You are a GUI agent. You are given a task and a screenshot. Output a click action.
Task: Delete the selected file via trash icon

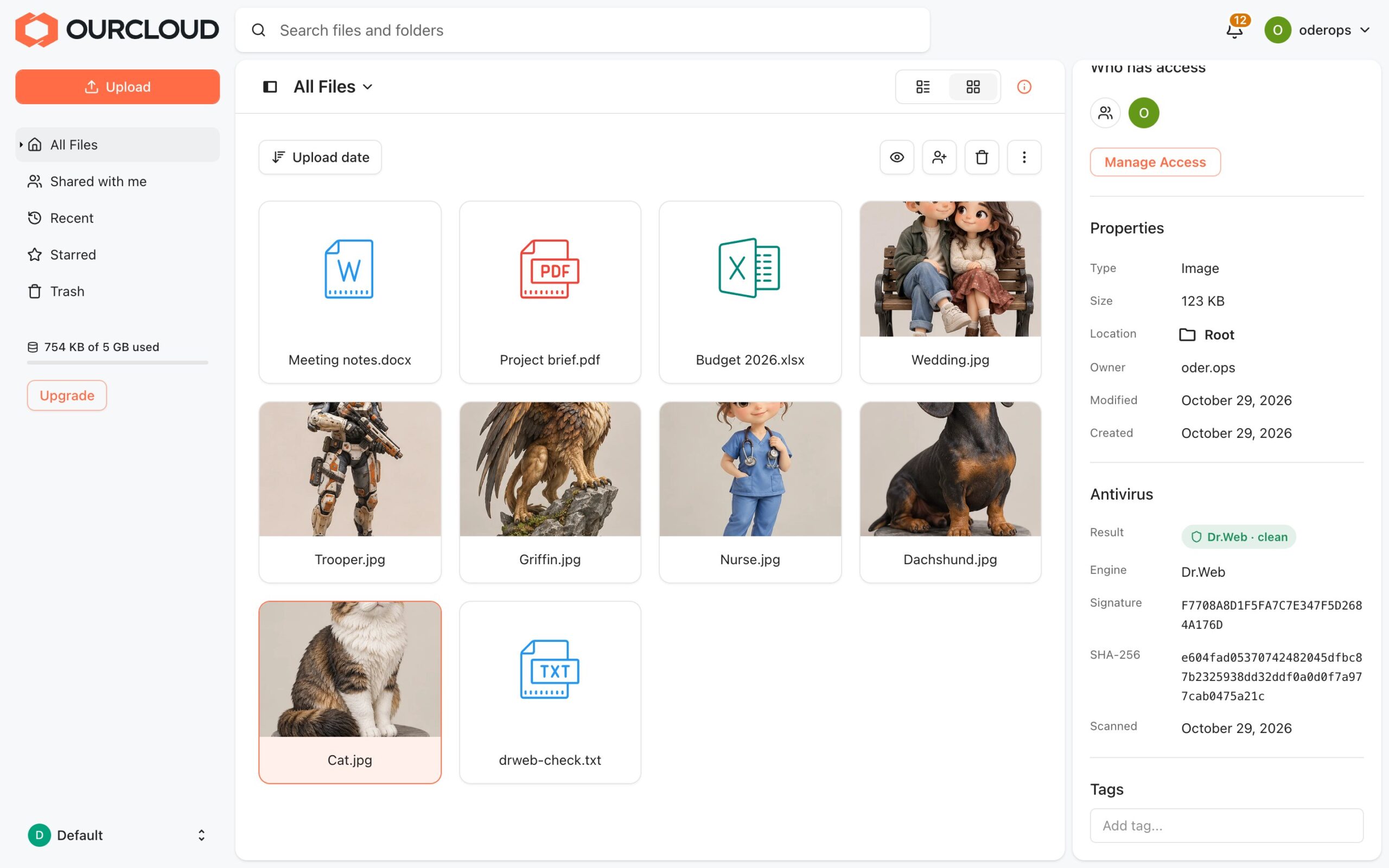pyautogui.click(x=982, y=157)
